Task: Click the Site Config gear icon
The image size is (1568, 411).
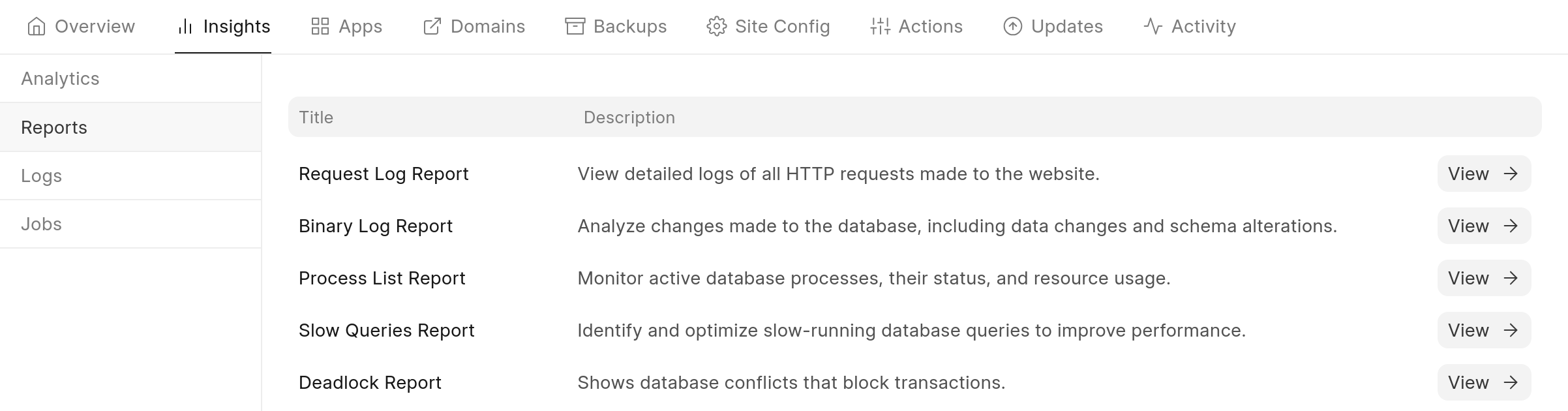Action: 716,27
